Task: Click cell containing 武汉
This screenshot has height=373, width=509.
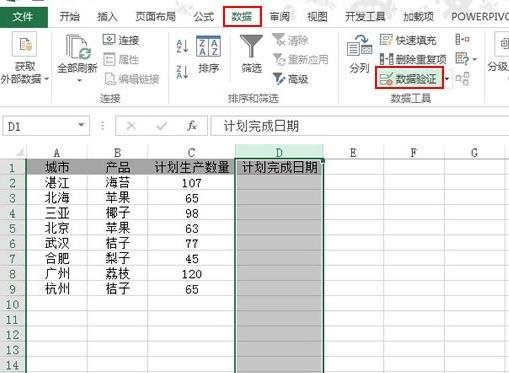Action: tap(57, 243)
